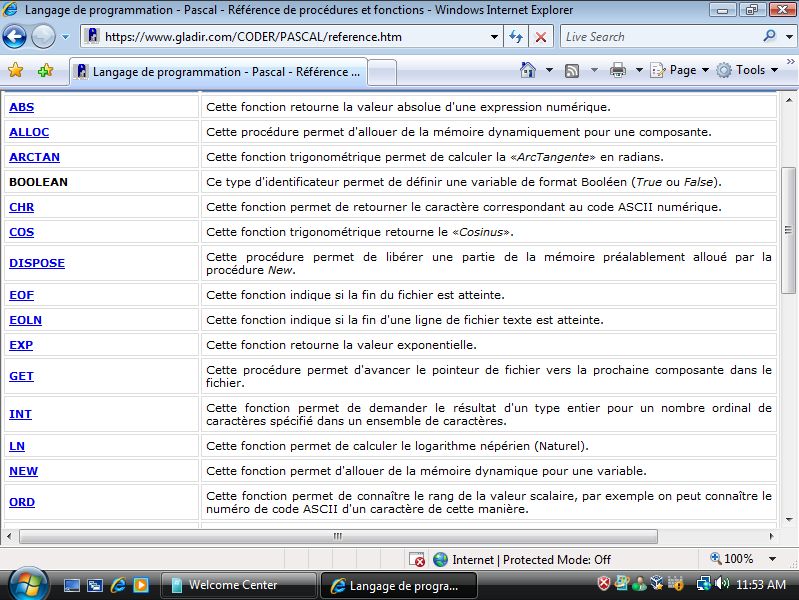Click the vertical scrollbar down arrow
This screenshot has height=600, width=799.
coord(788,520)
